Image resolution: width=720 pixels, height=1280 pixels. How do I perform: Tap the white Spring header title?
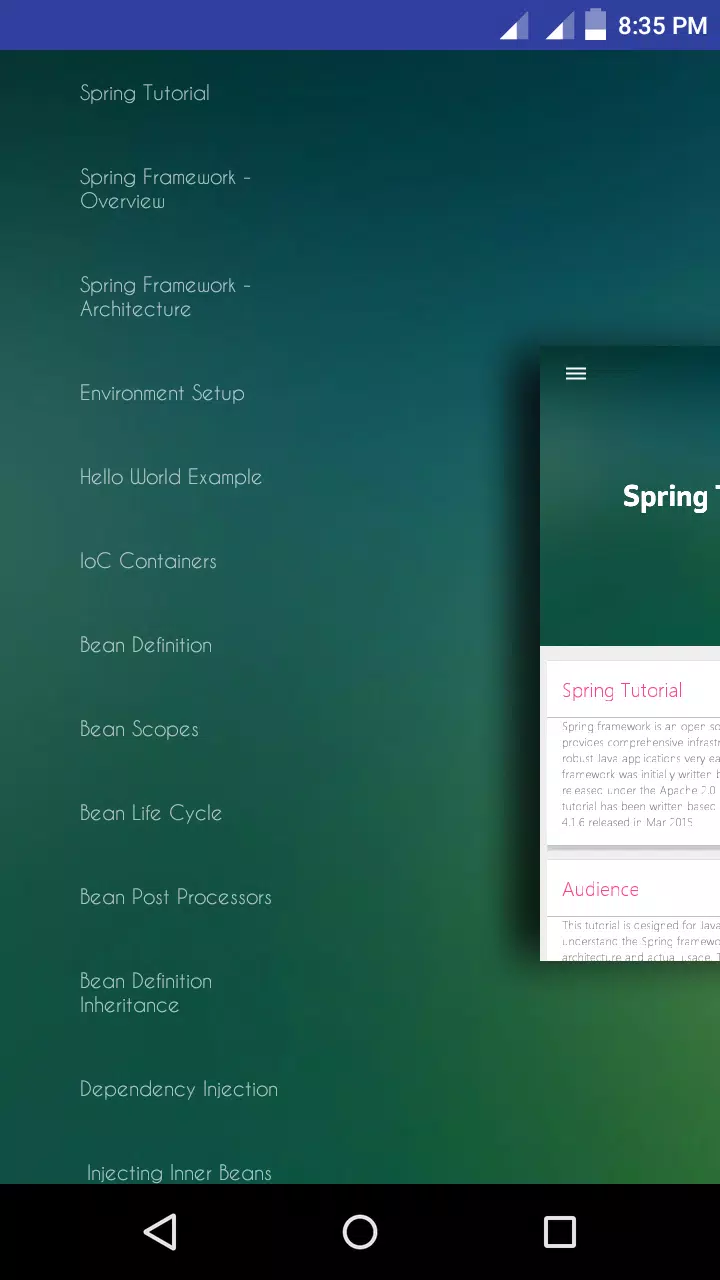click(671, 497)
